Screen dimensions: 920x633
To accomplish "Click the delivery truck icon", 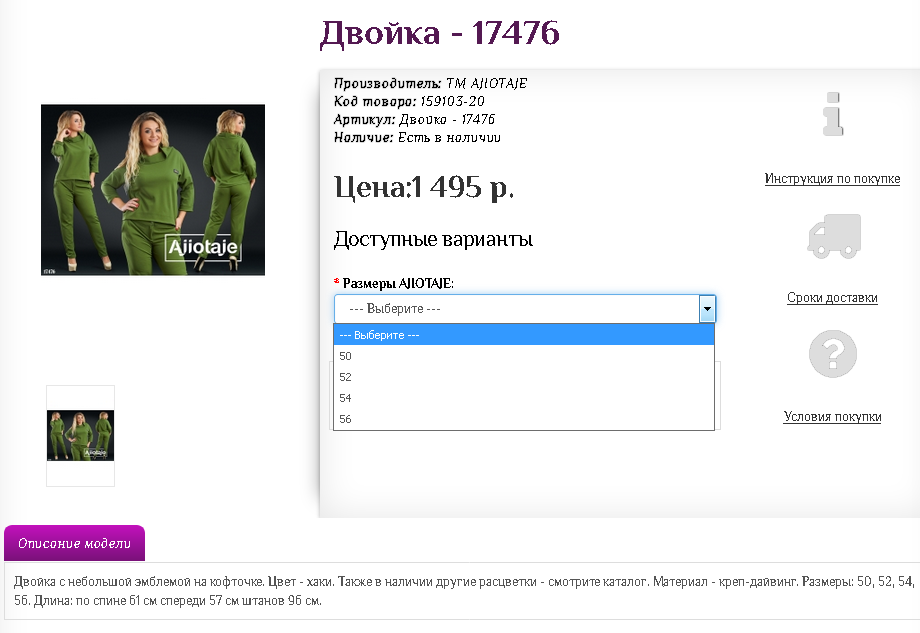I will click(x=833, y=235).
